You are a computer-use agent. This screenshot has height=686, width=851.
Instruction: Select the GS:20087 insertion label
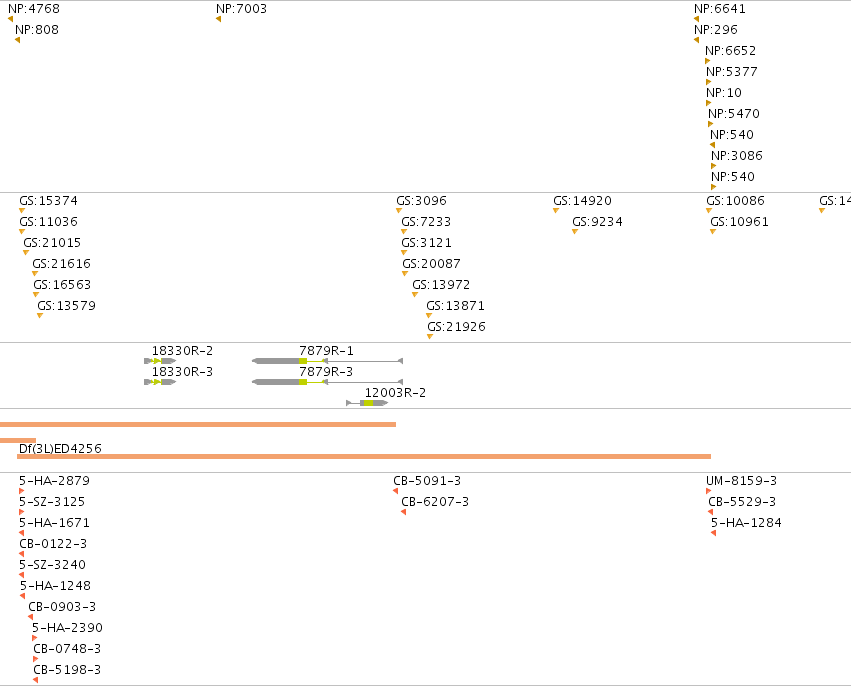pyautogui.click(x=431, y=264)
